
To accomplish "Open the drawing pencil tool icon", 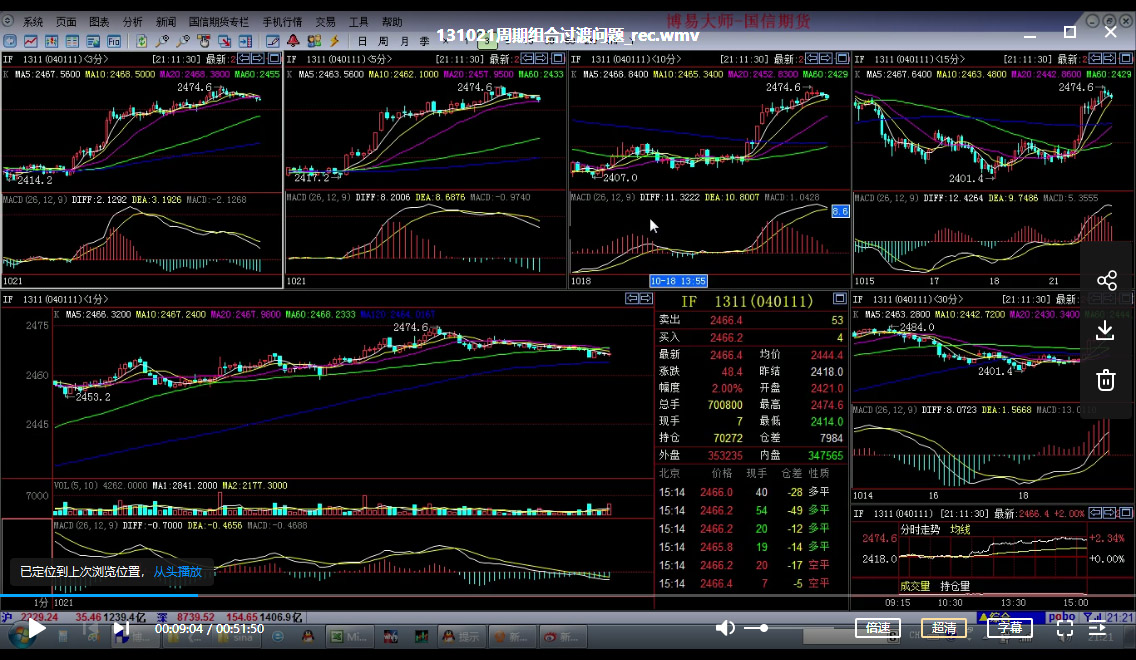I will pos(272,41).
